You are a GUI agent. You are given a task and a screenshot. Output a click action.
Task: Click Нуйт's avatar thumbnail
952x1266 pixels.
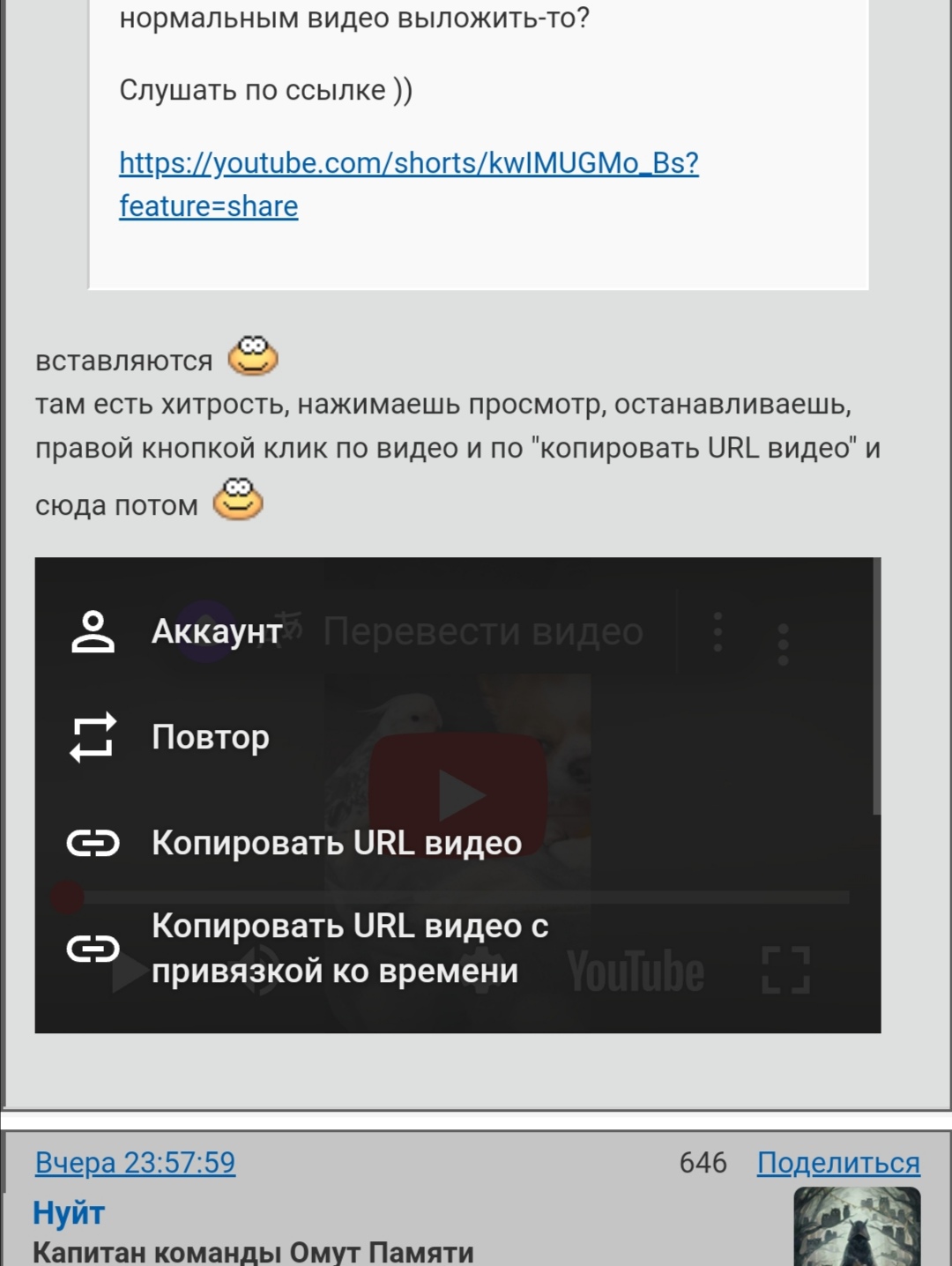coord(857,1226)
